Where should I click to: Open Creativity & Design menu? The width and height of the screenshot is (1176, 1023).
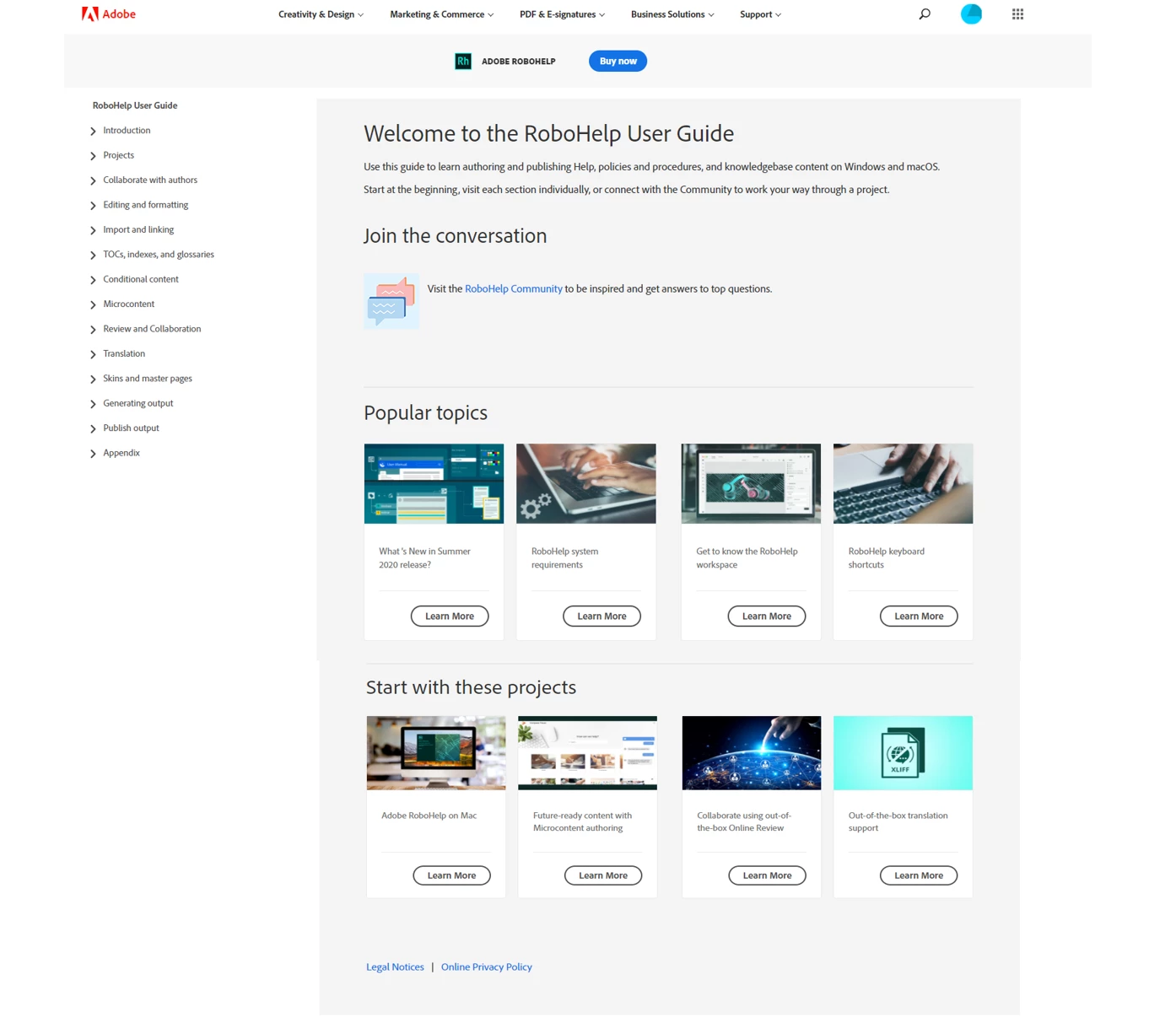(321, 14)
